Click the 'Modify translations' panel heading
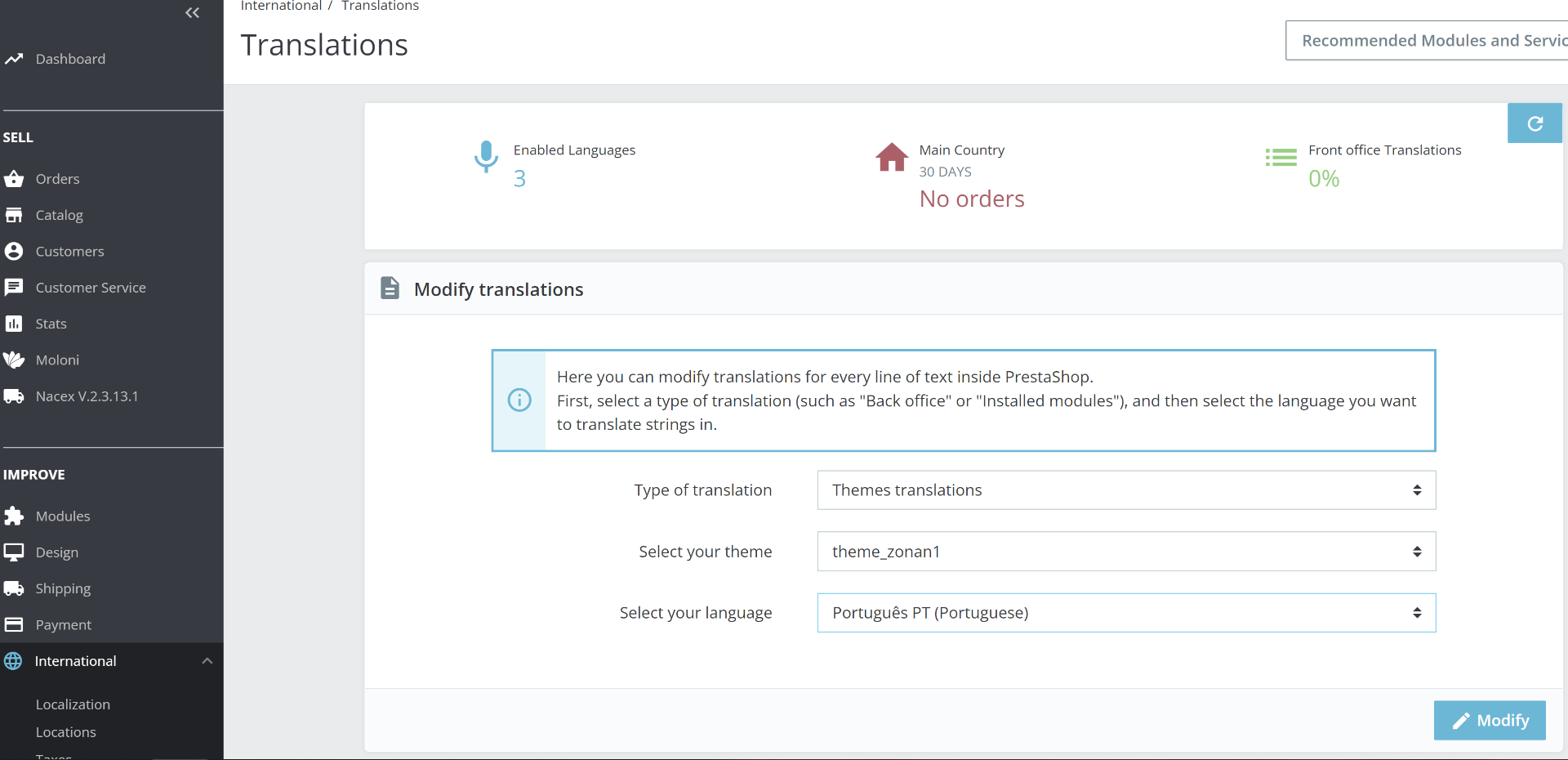1568x760 pixels. tap(498, 289)
